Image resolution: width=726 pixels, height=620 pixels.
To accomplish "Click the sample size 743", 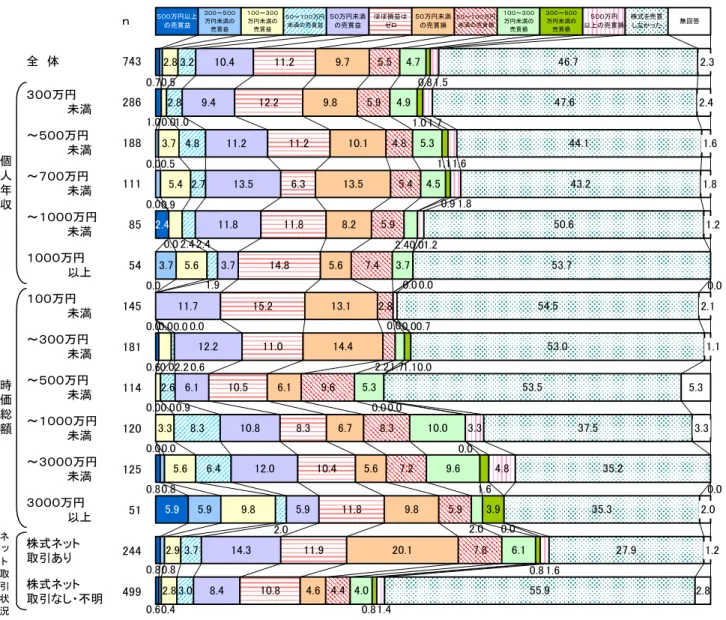I will (x=132, y=61).
